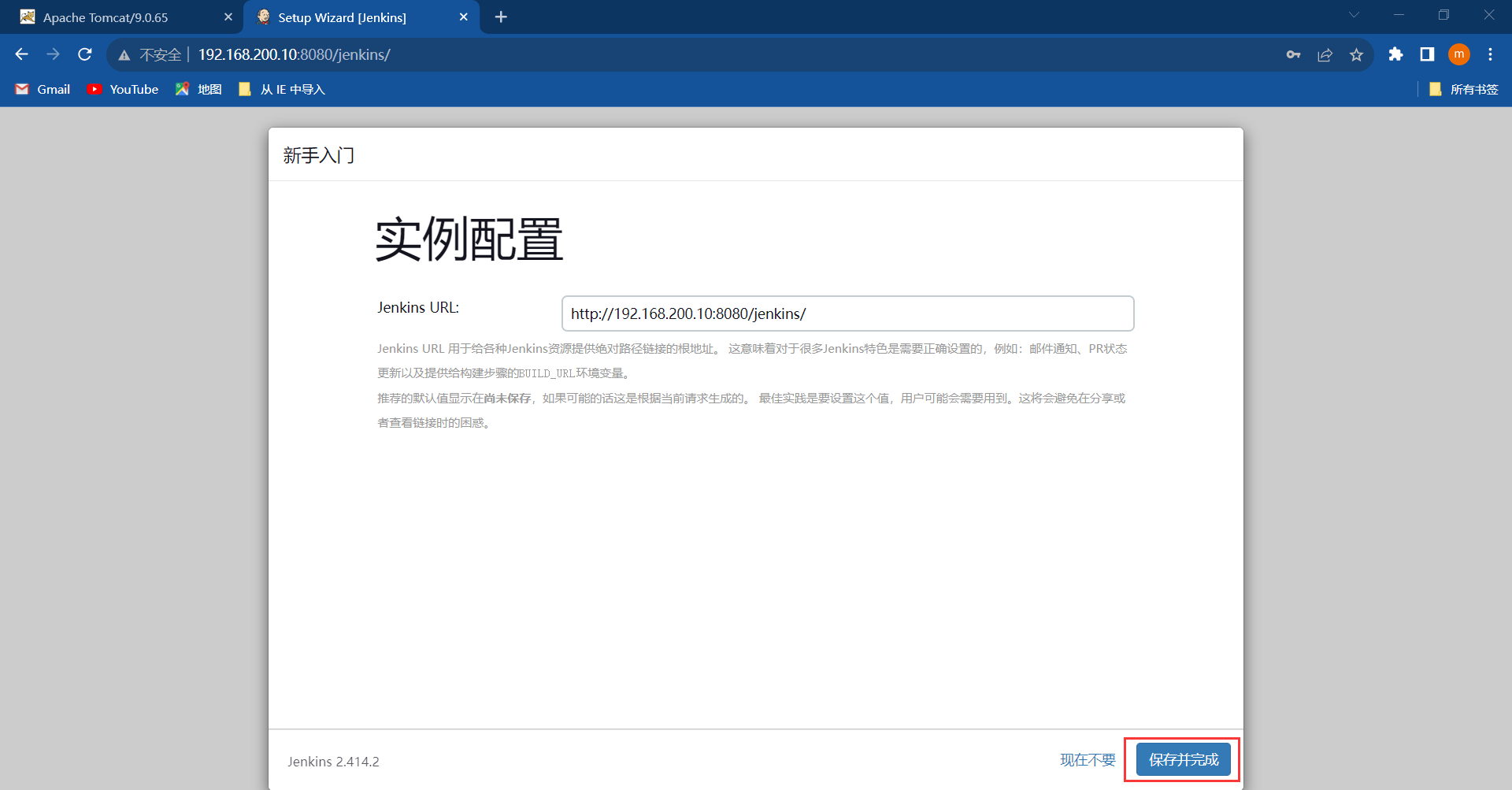
Task: Click the Jenkins URL: label
Action: coord(418,307)
